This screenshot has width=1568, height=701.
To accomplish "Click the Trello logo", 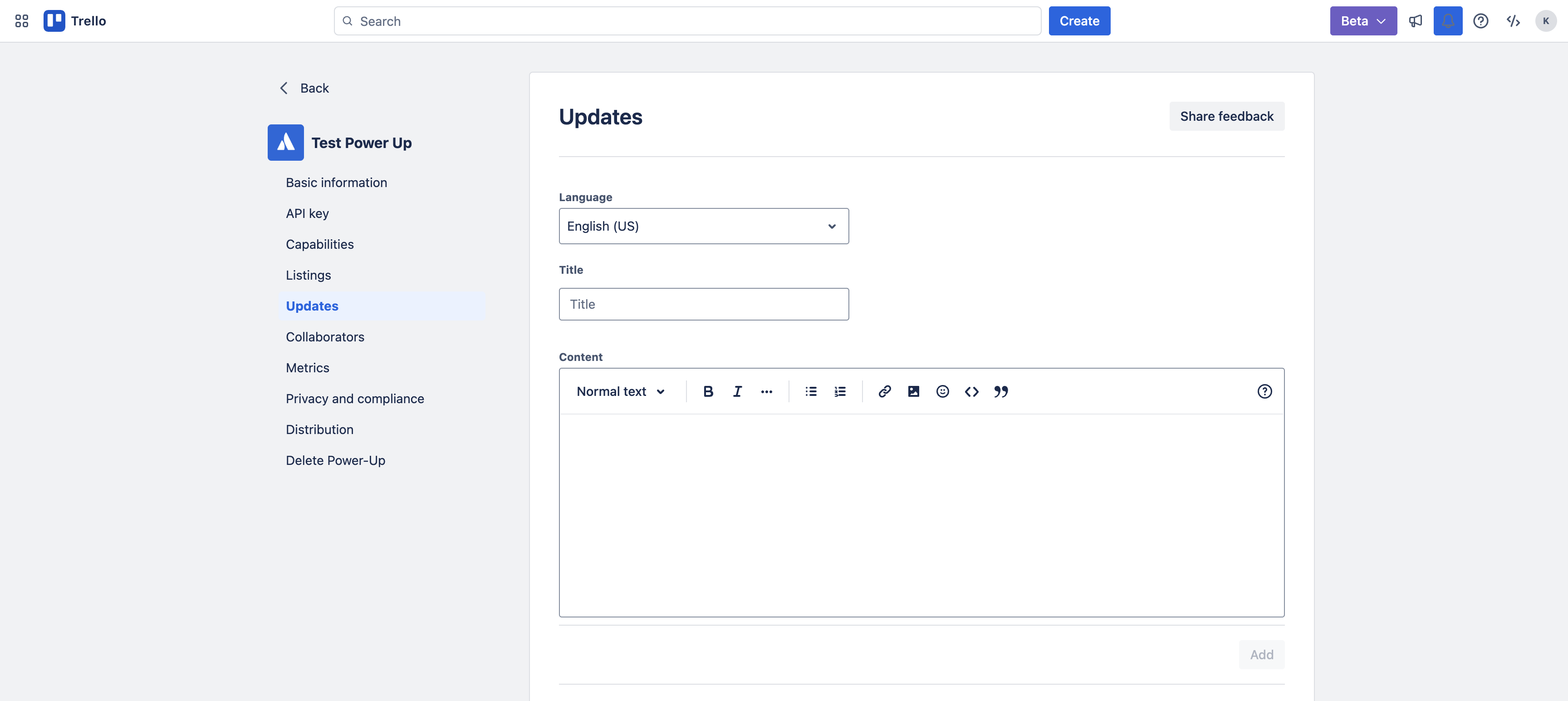I will [54, 21].
